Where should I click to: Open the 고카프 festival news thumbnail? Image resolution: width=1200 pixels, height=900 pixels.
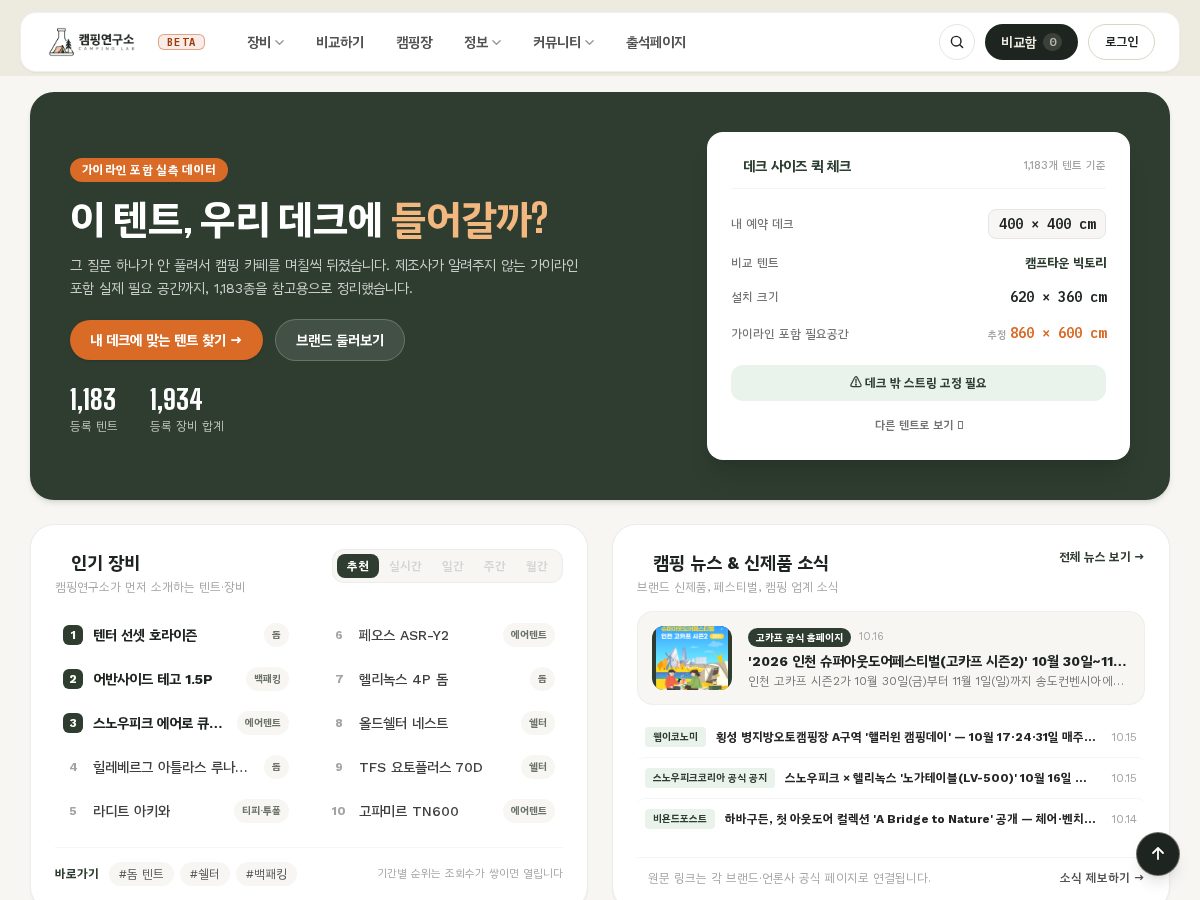click(x=692, y=658)
